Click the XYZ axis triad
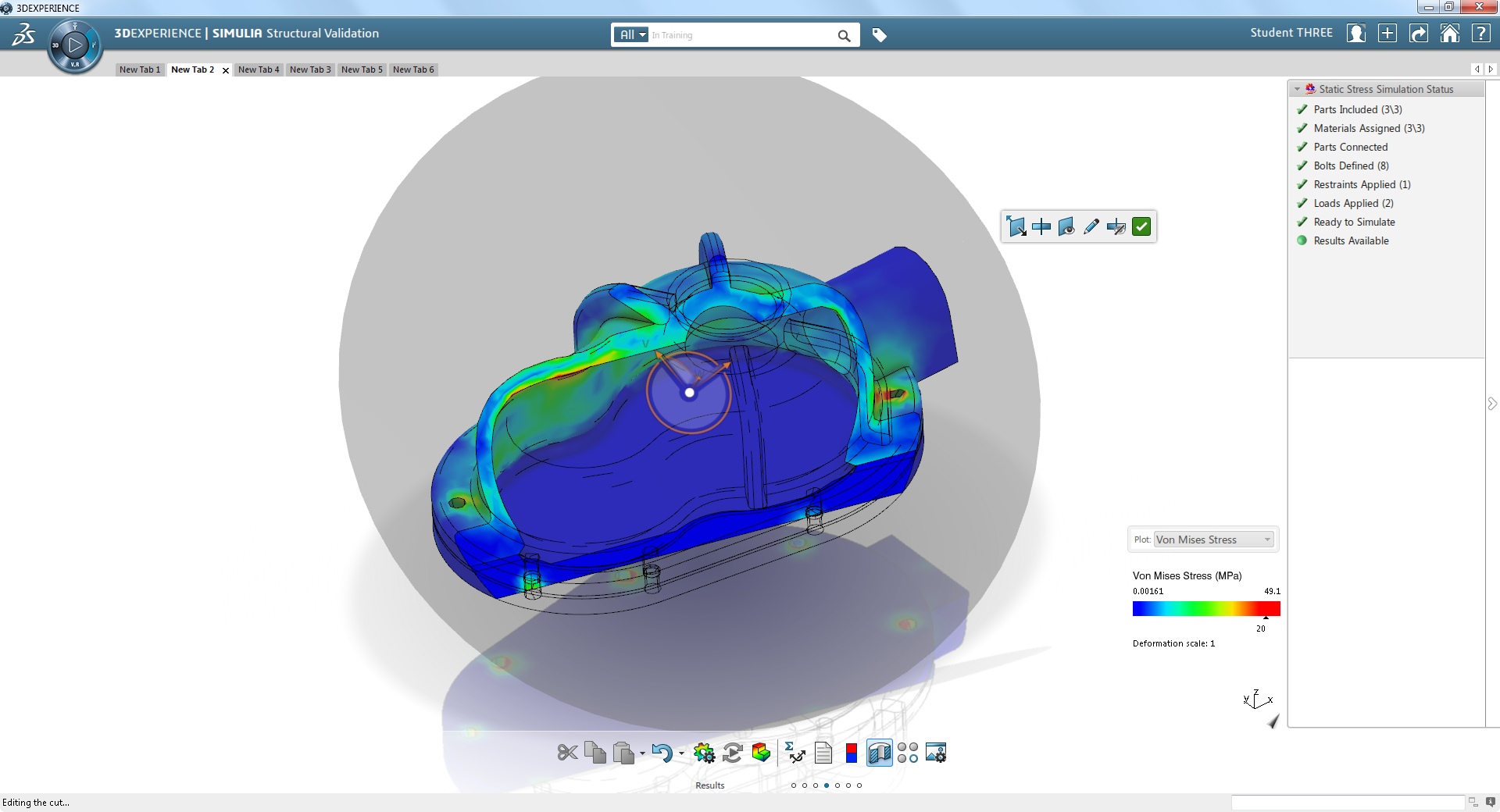The height and width of the screenshot is (812, 1500). pos(1257,699)
